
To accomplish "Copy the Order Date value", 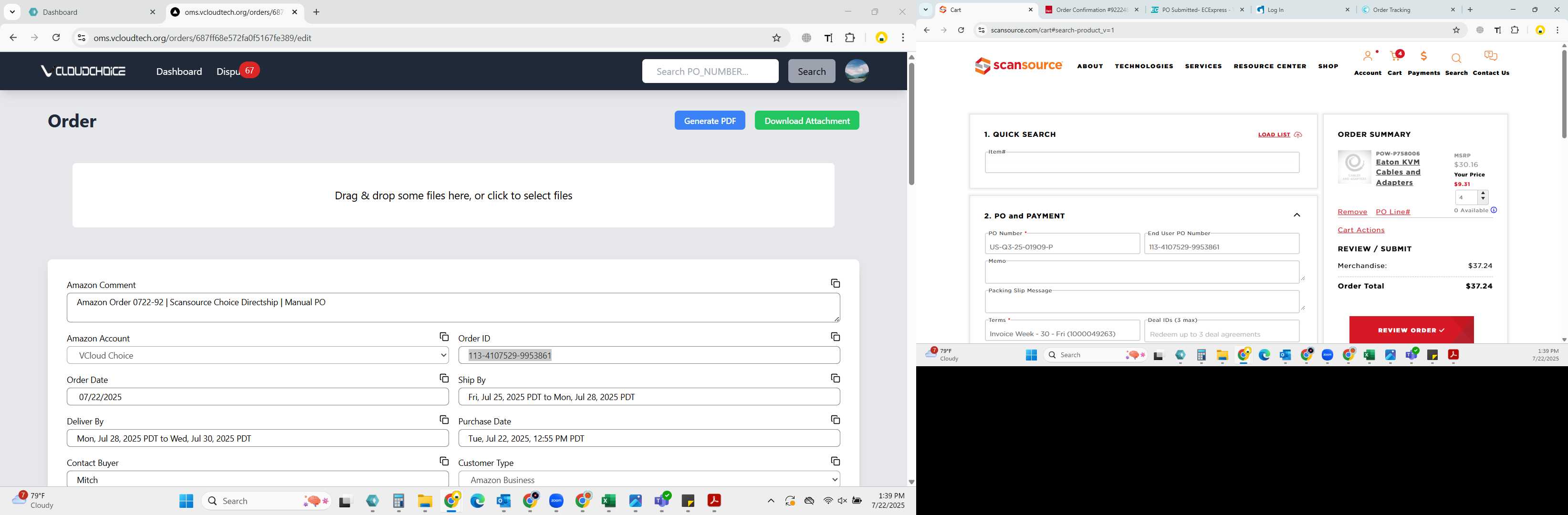I will [444, 378].
